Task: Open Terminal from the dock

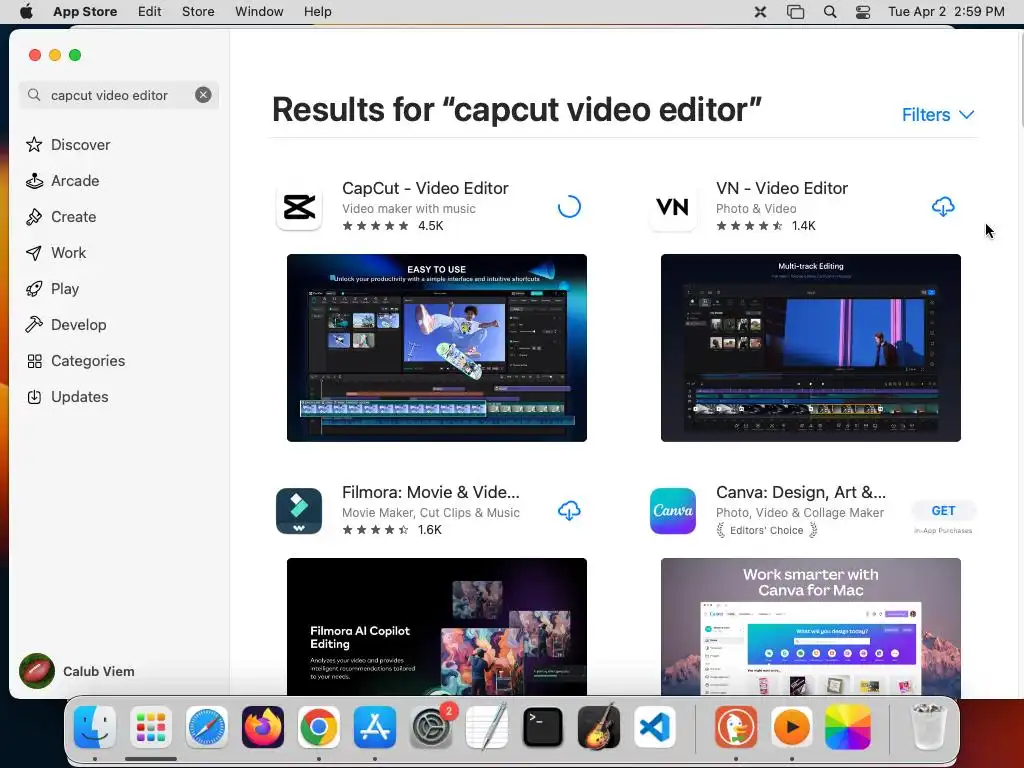Action: [x=543, y=727]
